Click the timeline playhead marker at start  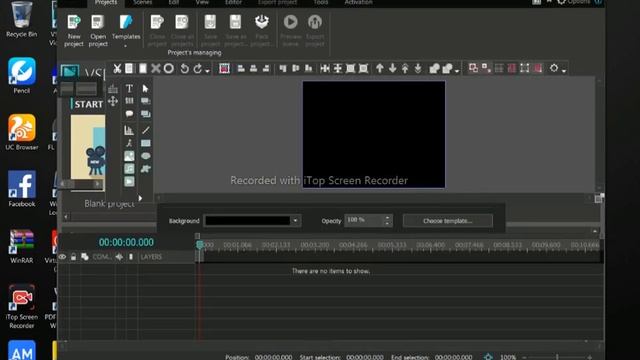200,244
